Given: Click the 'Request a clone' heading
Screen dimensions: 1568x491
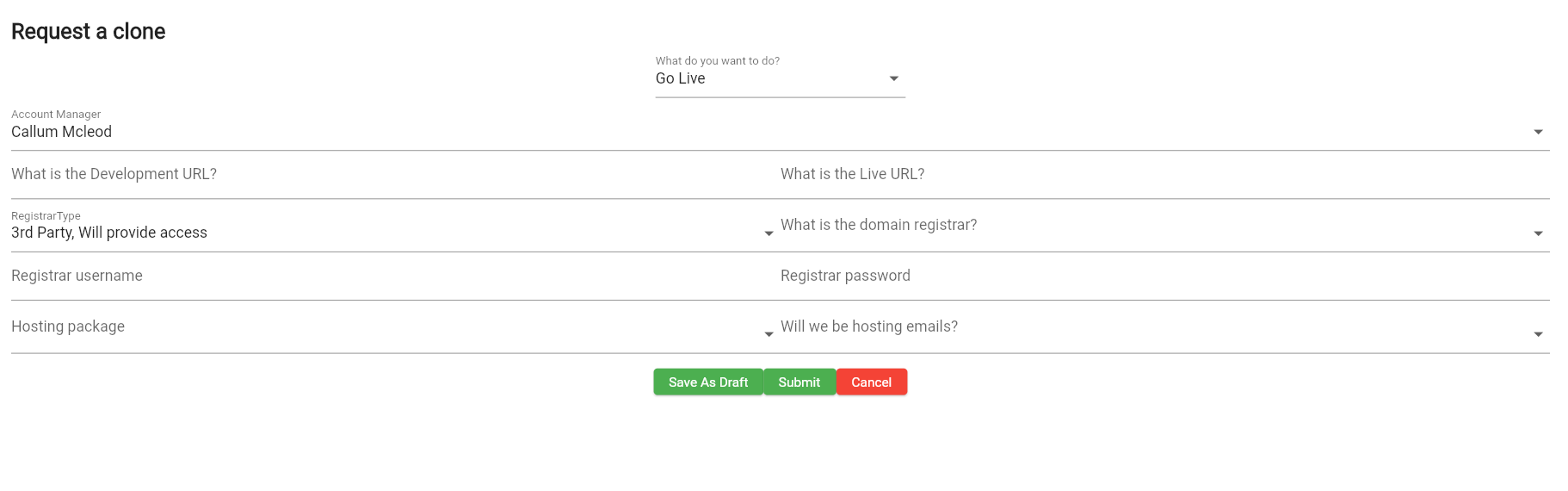Looking at the screenshot, I should tap(89, 32).
